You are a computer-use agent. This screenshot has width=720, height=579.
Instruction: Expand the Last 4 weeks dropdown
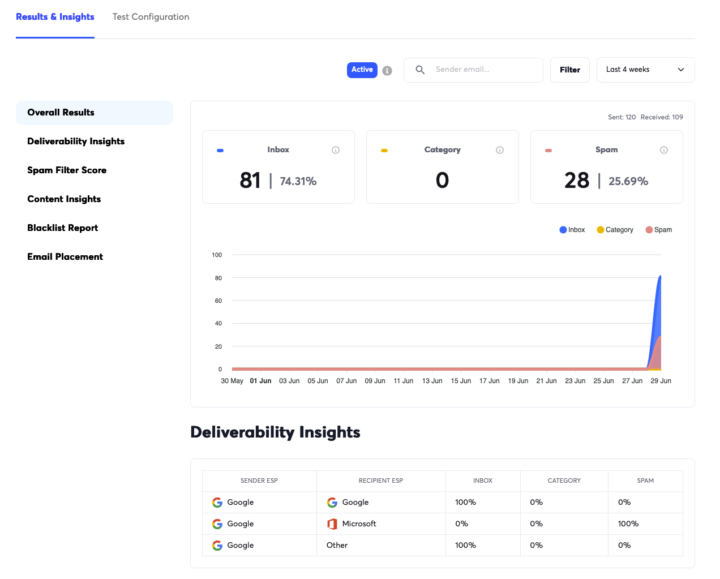645,70
